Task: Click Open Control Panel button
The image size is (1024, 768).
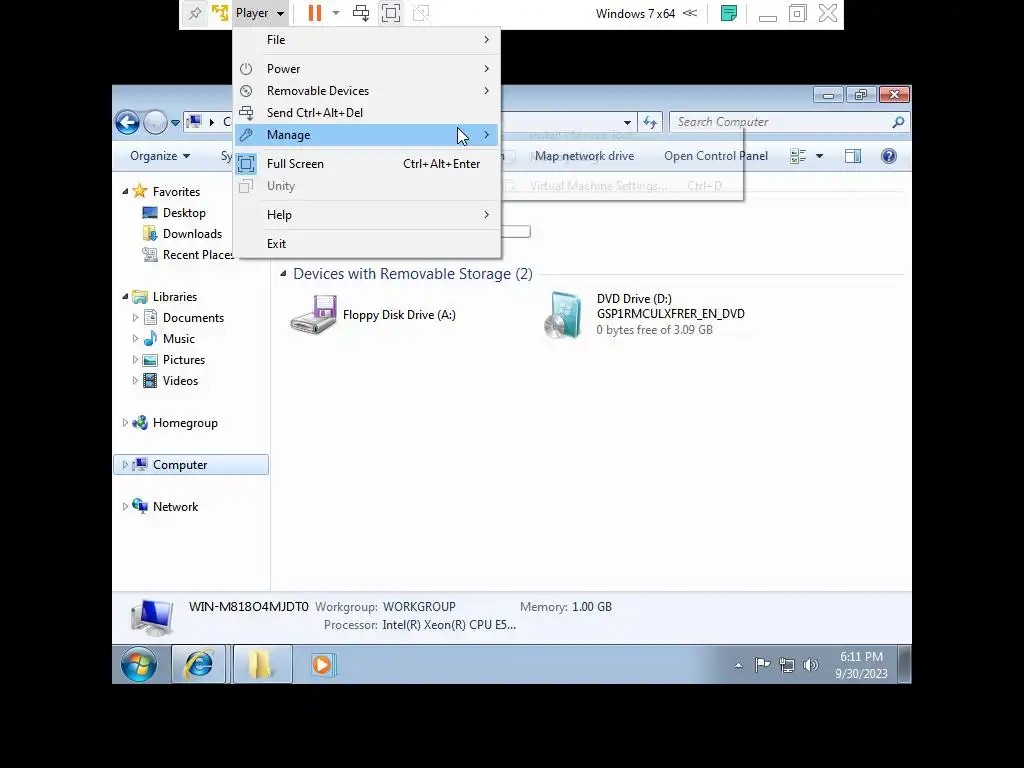Action: pos(716,156)
